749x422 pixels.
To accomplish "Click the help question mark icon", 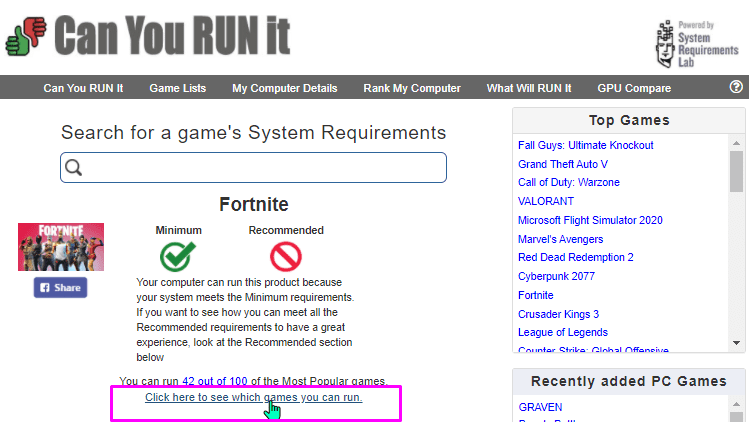I will point(736,87).
